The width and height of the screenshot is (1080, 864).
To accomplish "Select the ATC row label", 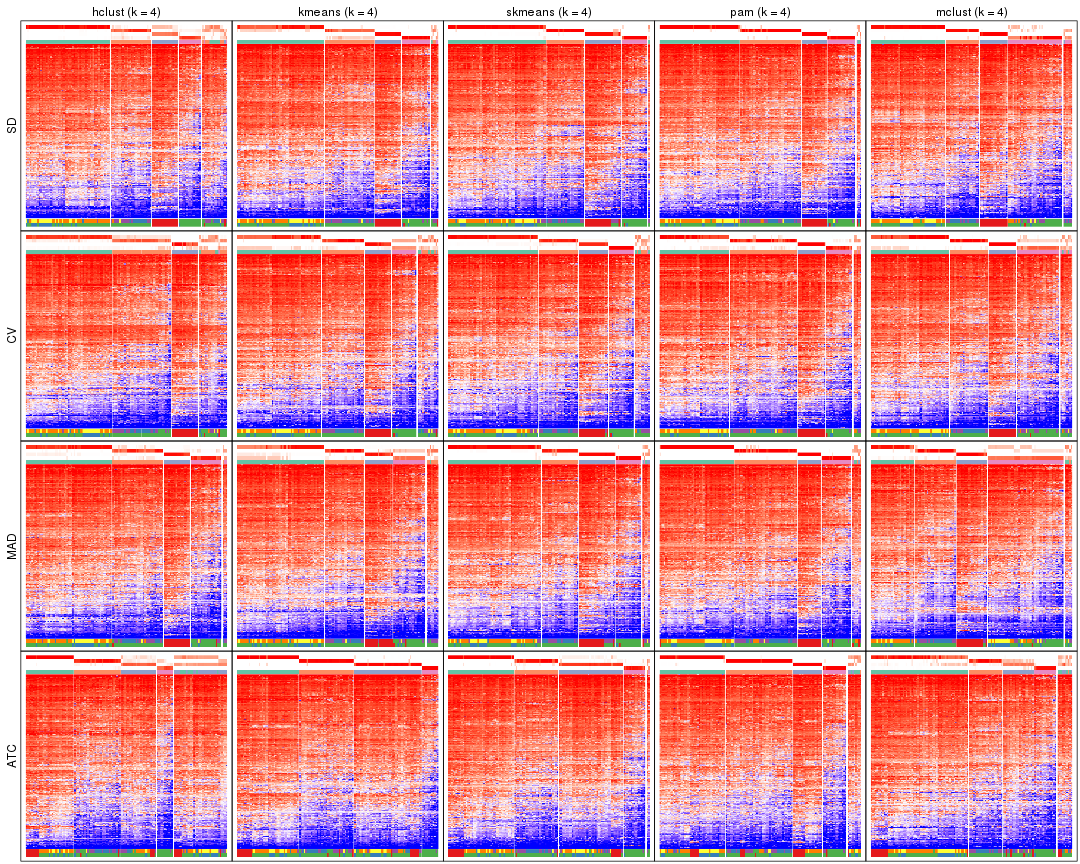I will (11, 757).
